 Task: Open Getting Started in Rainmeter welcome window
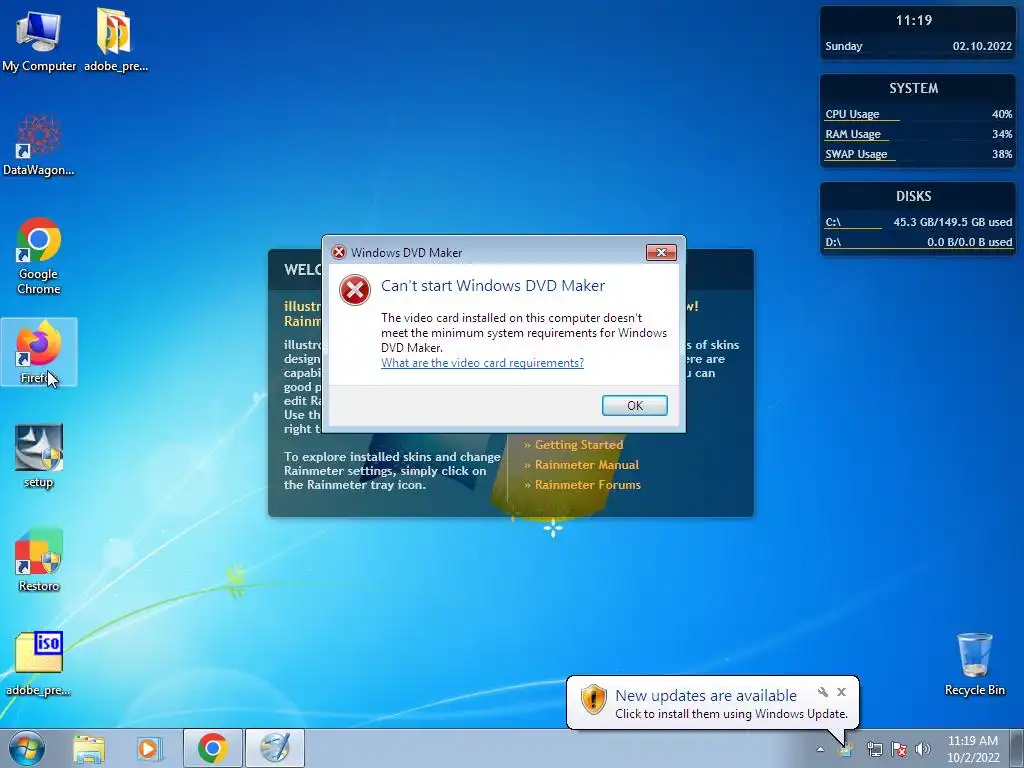[x=579, y=445]
